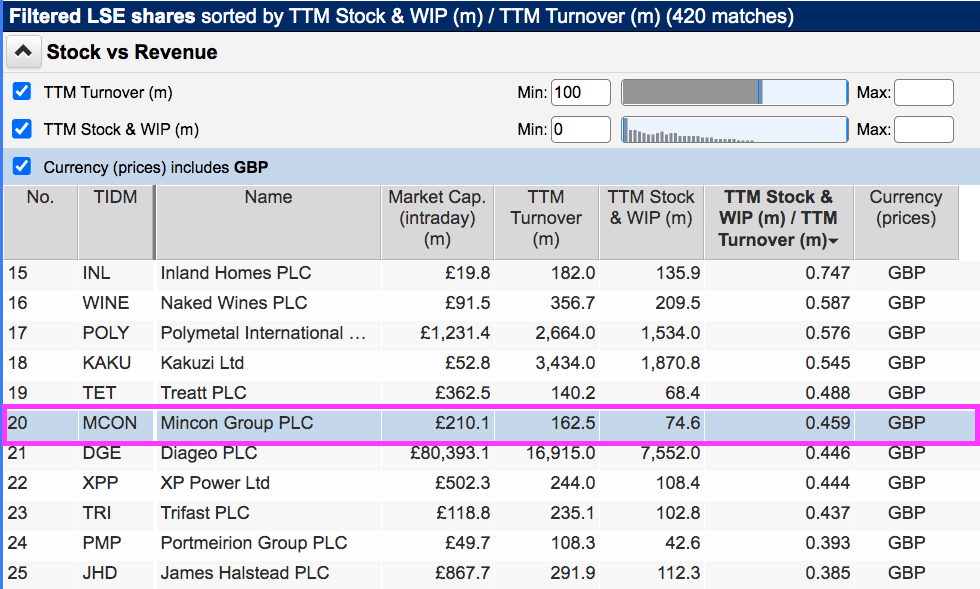
Task: Set TTM Turnover Max value field
Action: pyautogui.click(x=924, y=93)
